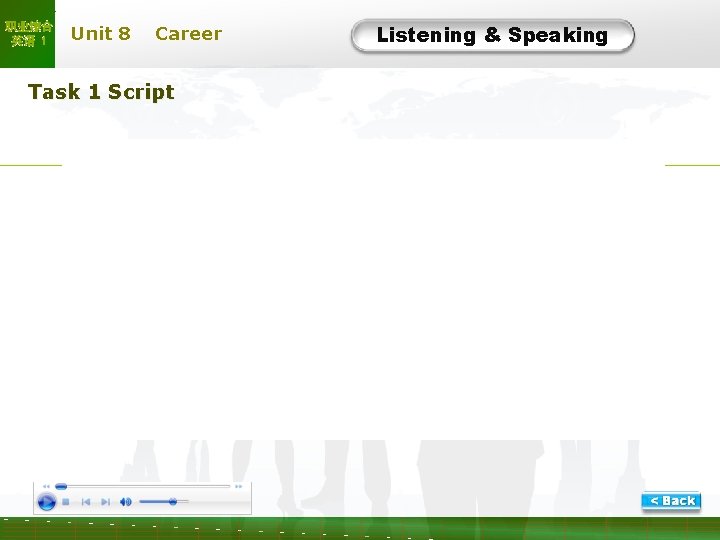Select the 'Career' title text
720x540 pixels.
click(188, 34)
